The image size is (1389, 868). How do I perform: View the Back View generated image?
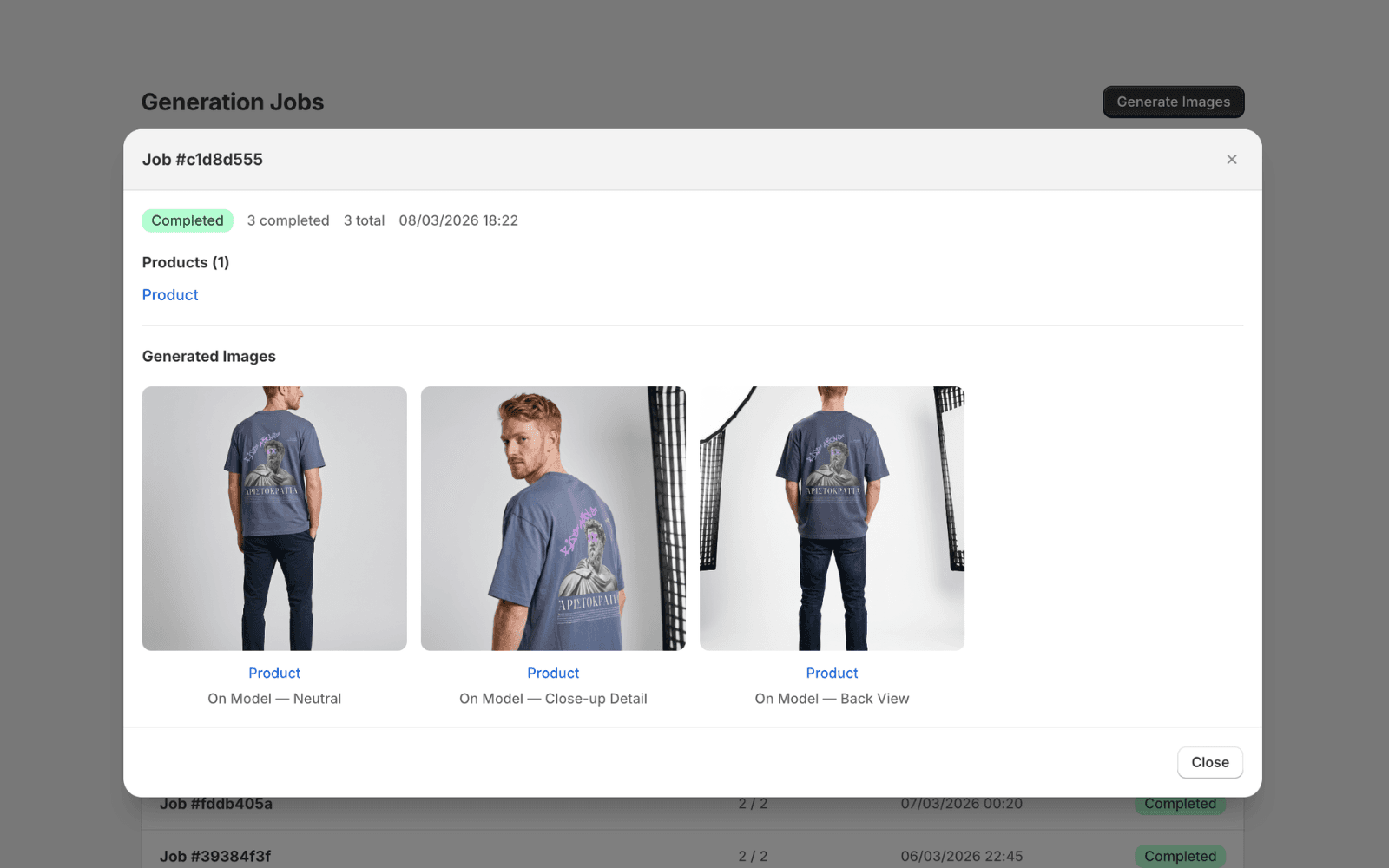pyautogui.click(x=832, y=518)
